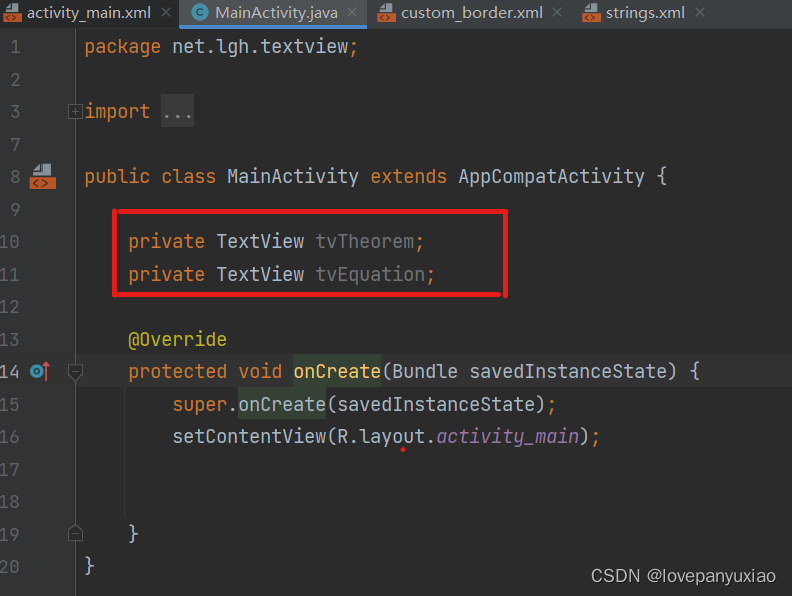
Task: Close the custom_border.xml tab
Action: [557, 13]
